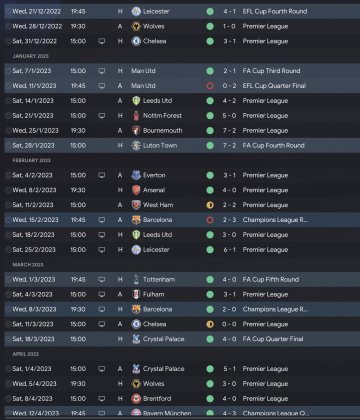Viewport: 360px width, 420px height.
Task: Click the Barcelona crest on 15/2/2023 fixture
Action: point(136,220)
